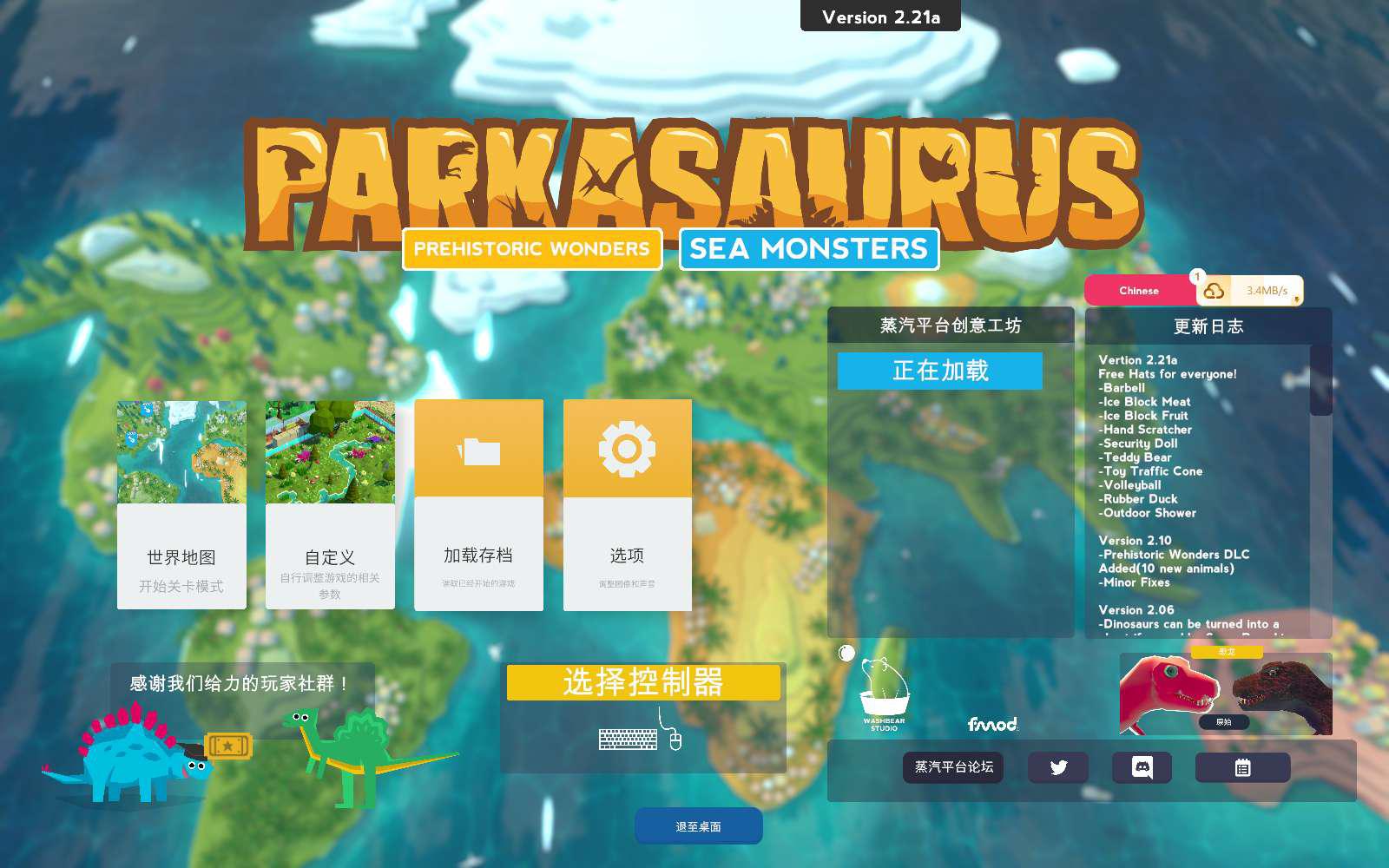This screenshot has height=868, width=1389.
Task: Click changelog entry "Version 2.10"
Action: click(x=1135, y=541)
